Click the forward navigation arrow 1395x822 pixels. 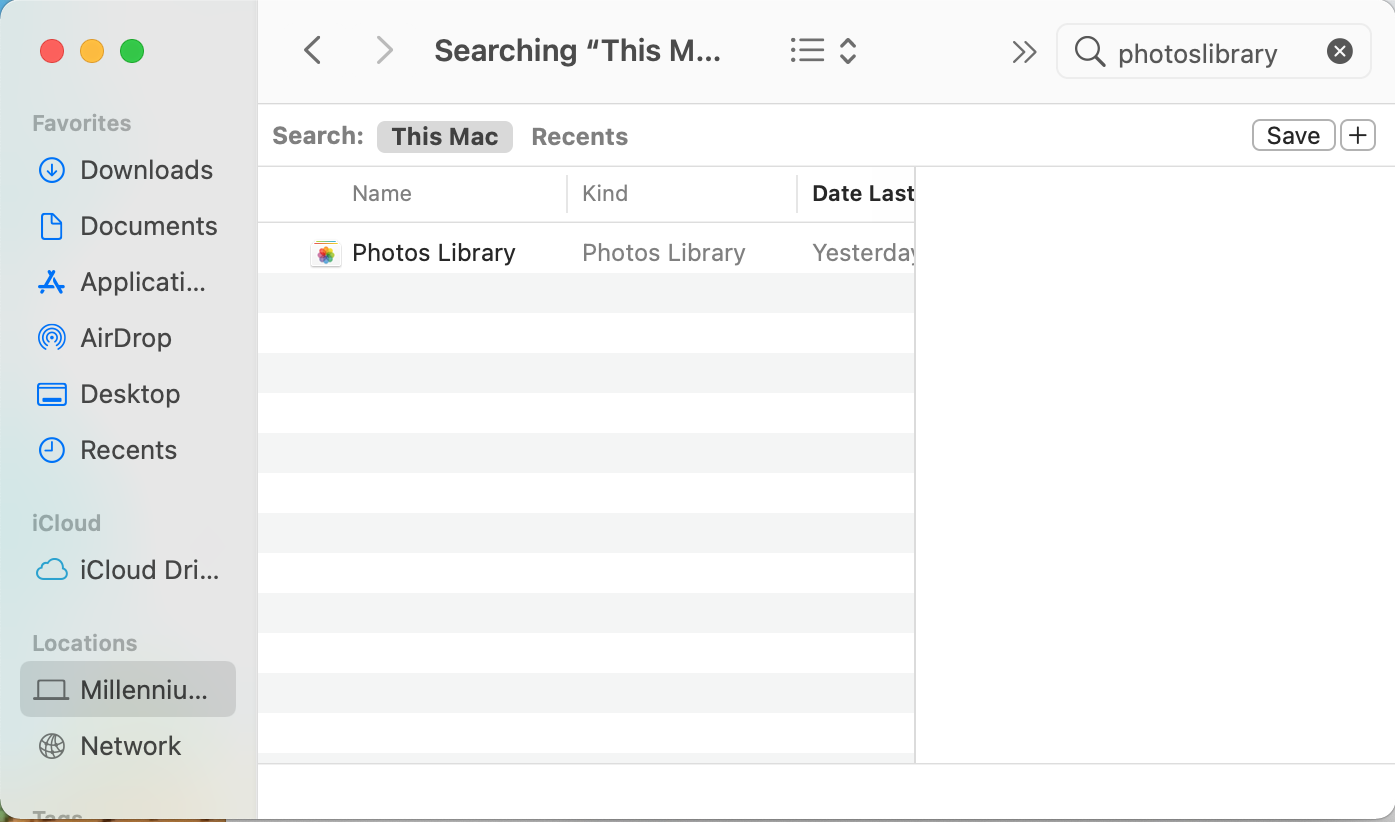click(x=384, y=51)
